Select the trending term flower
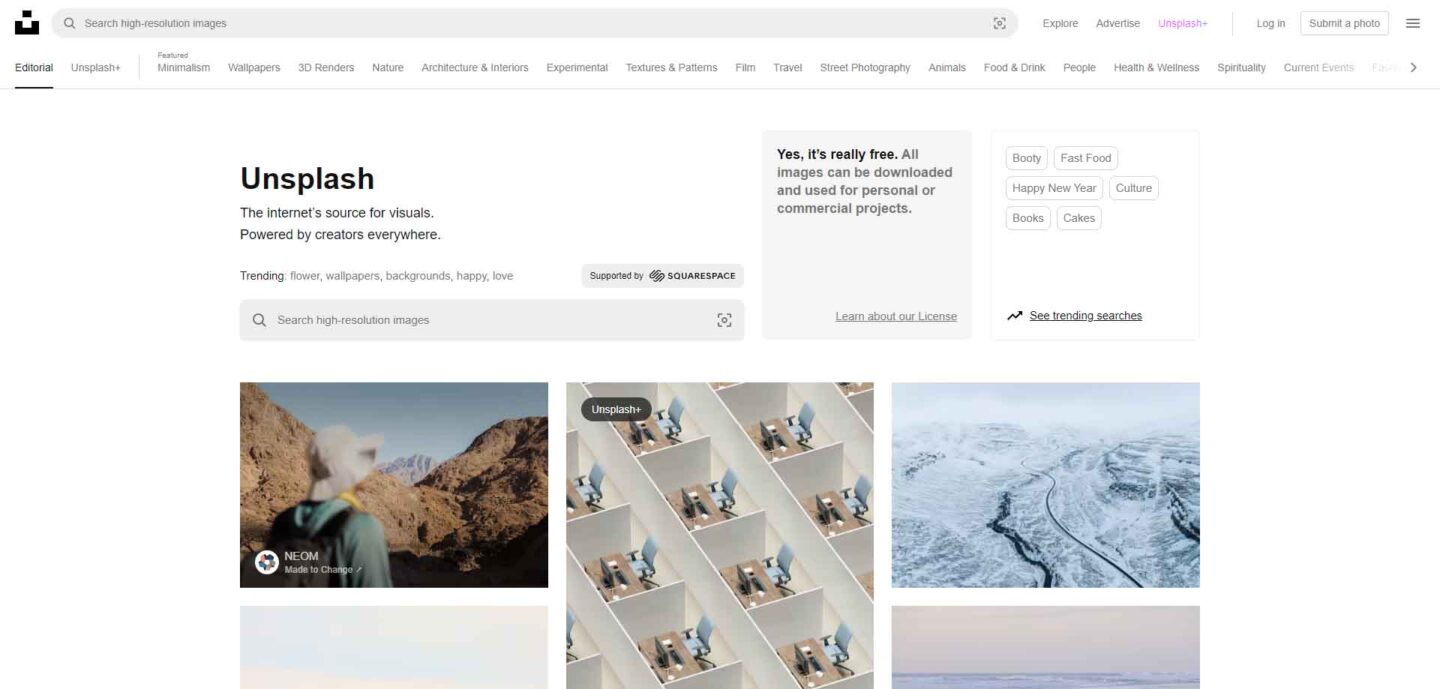This screenshot has height=689, width=1440. tap(304, 275)
